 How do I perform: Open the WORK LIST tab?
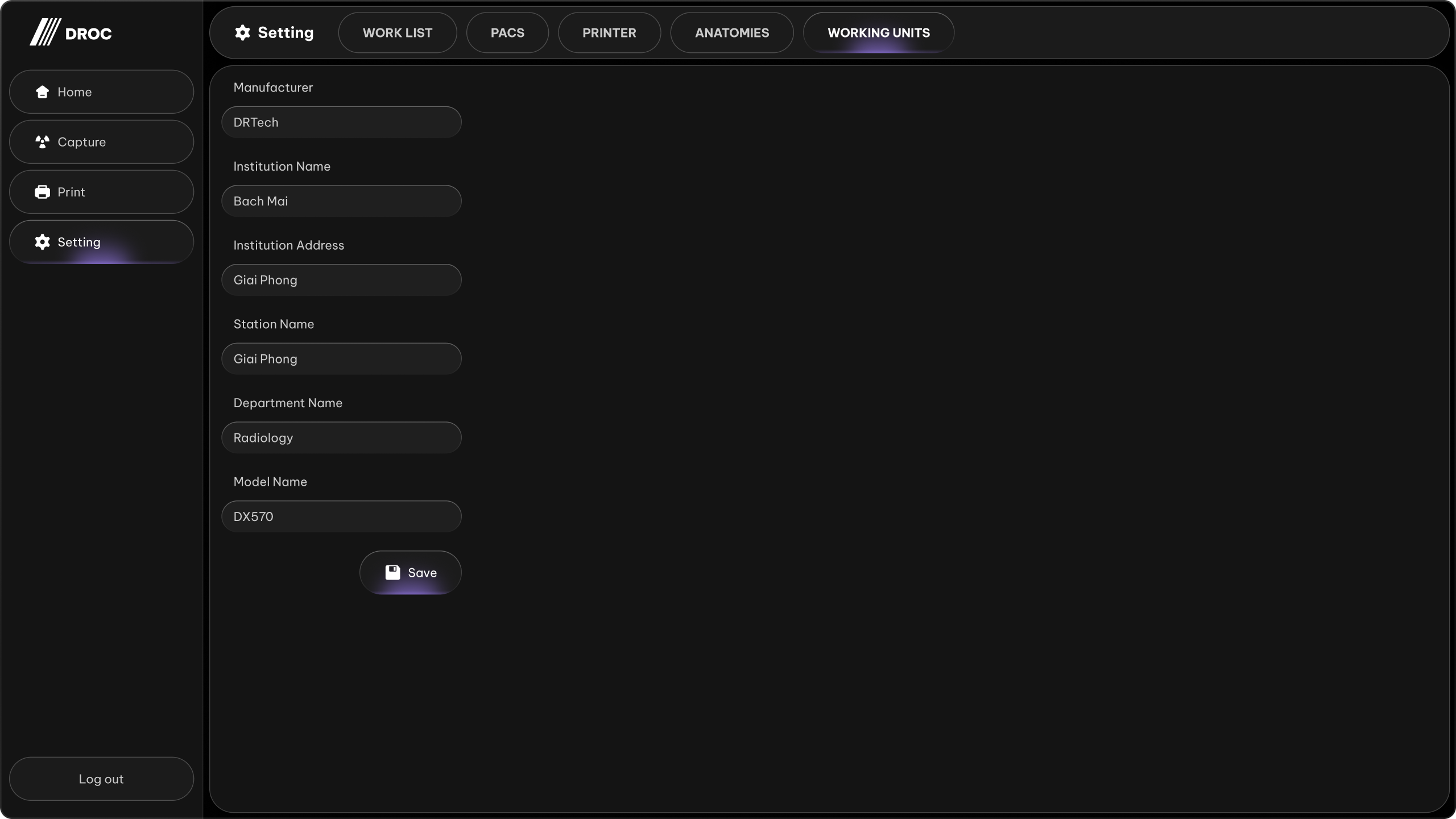pyautogui.click(x=398, y=32)
